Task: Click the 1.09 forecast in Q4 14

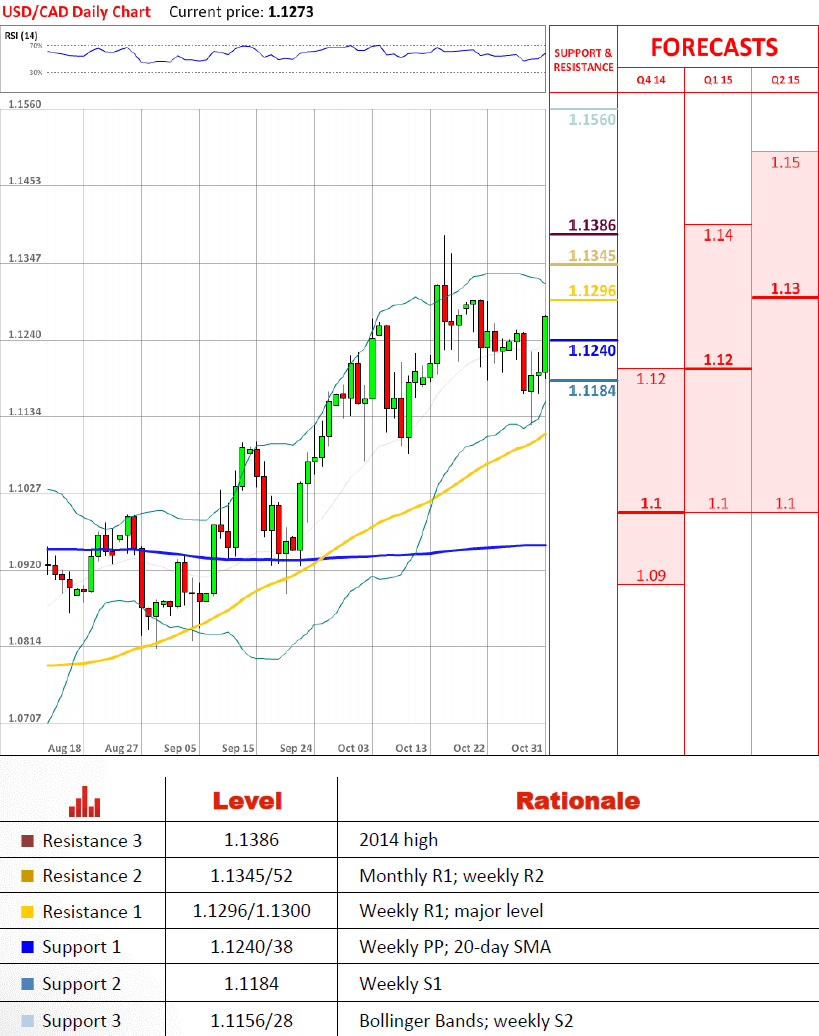Action: click(651, 575)
